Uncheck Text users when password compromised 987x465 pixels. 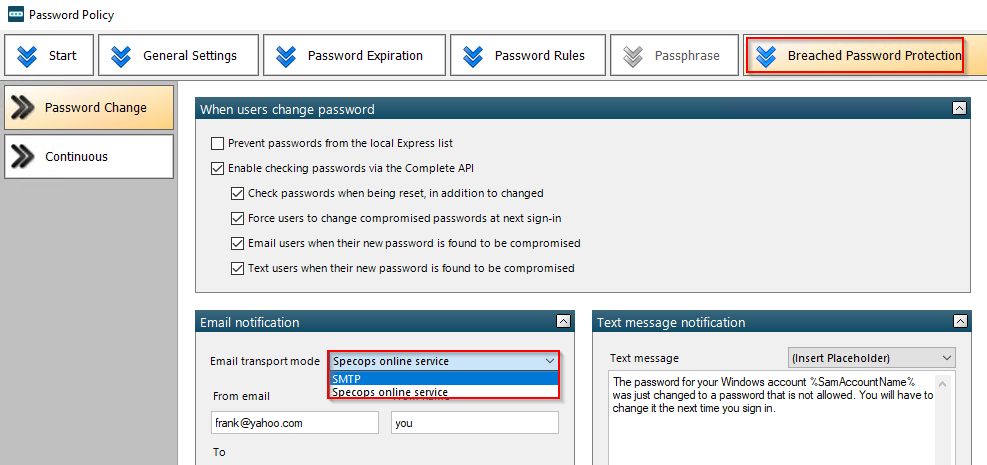pos(237,269)
